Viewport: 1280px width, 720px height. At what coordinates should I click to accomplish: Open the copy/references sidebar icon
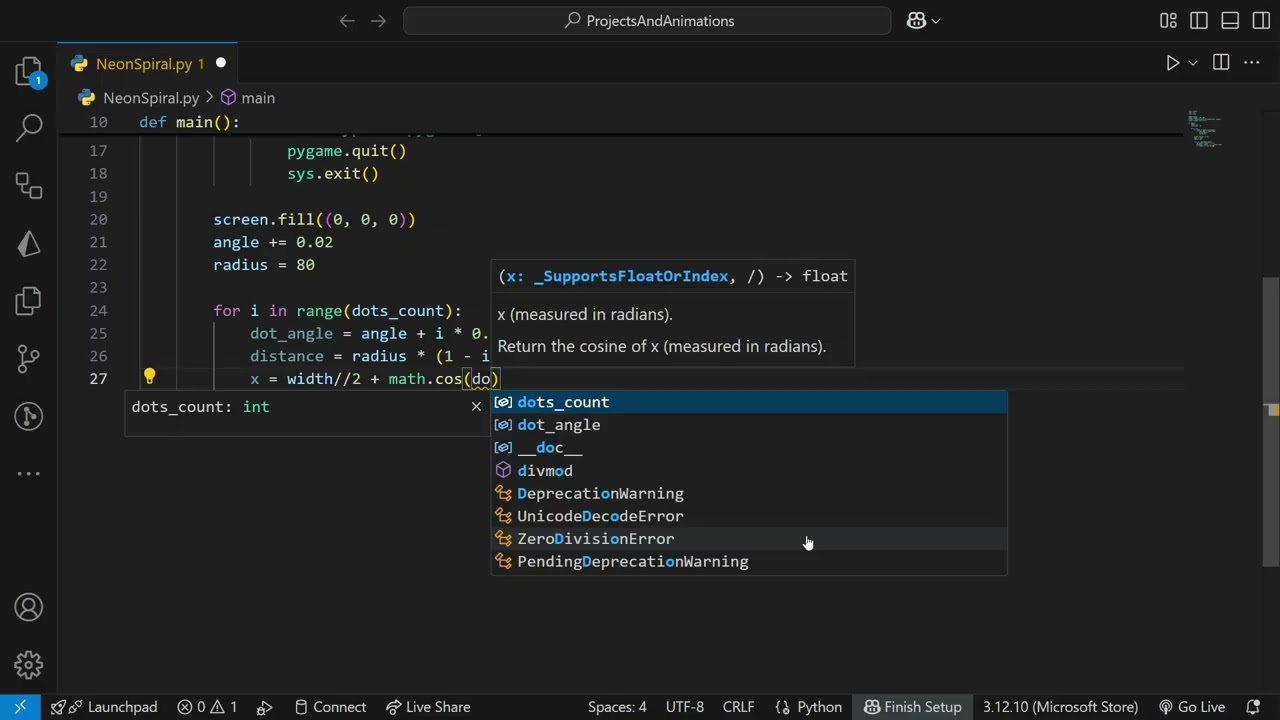tap(29, 300)
